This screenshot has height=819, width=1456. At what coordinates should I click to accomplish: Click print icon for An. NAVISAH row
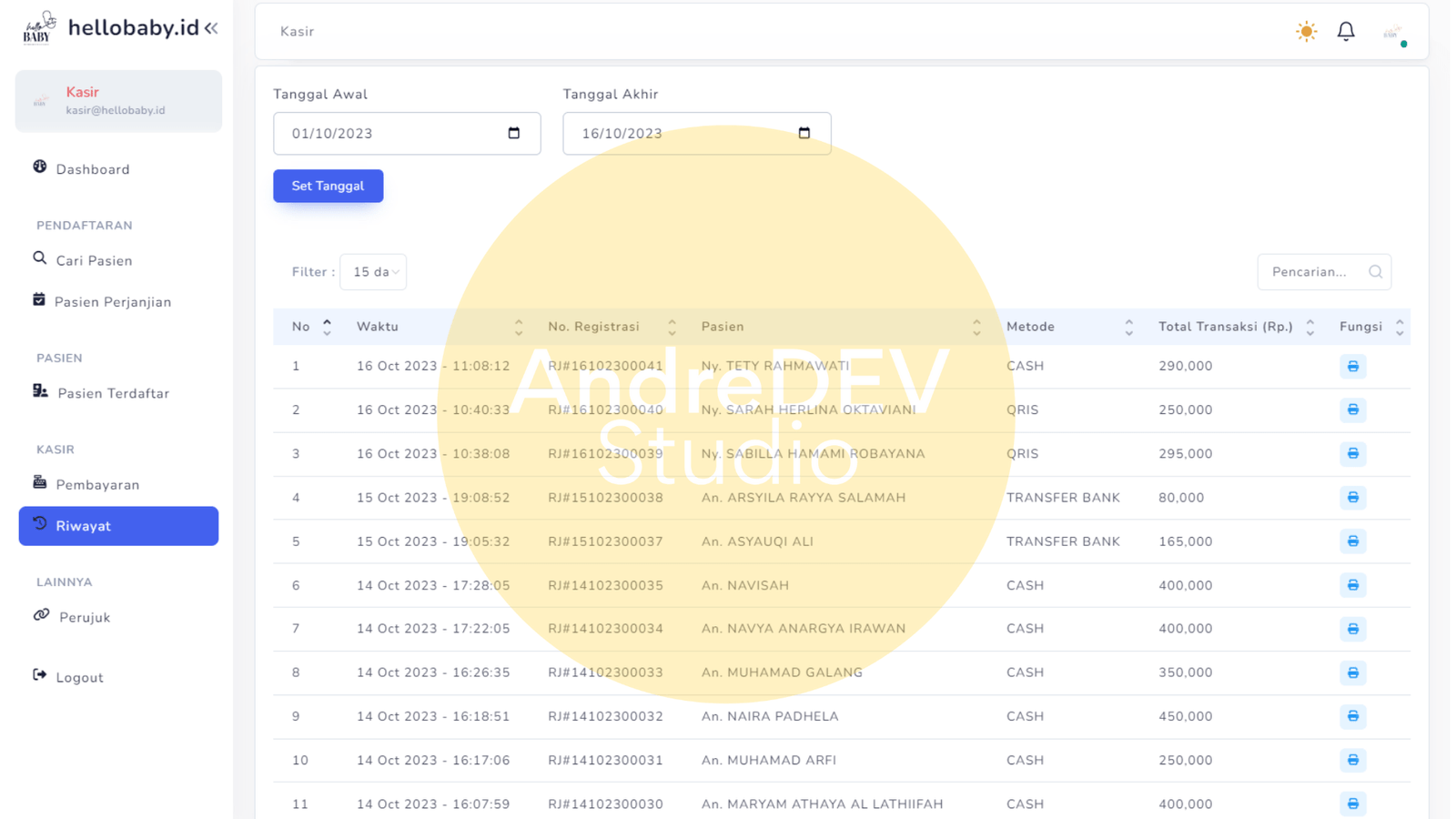tap(1352, 585)
